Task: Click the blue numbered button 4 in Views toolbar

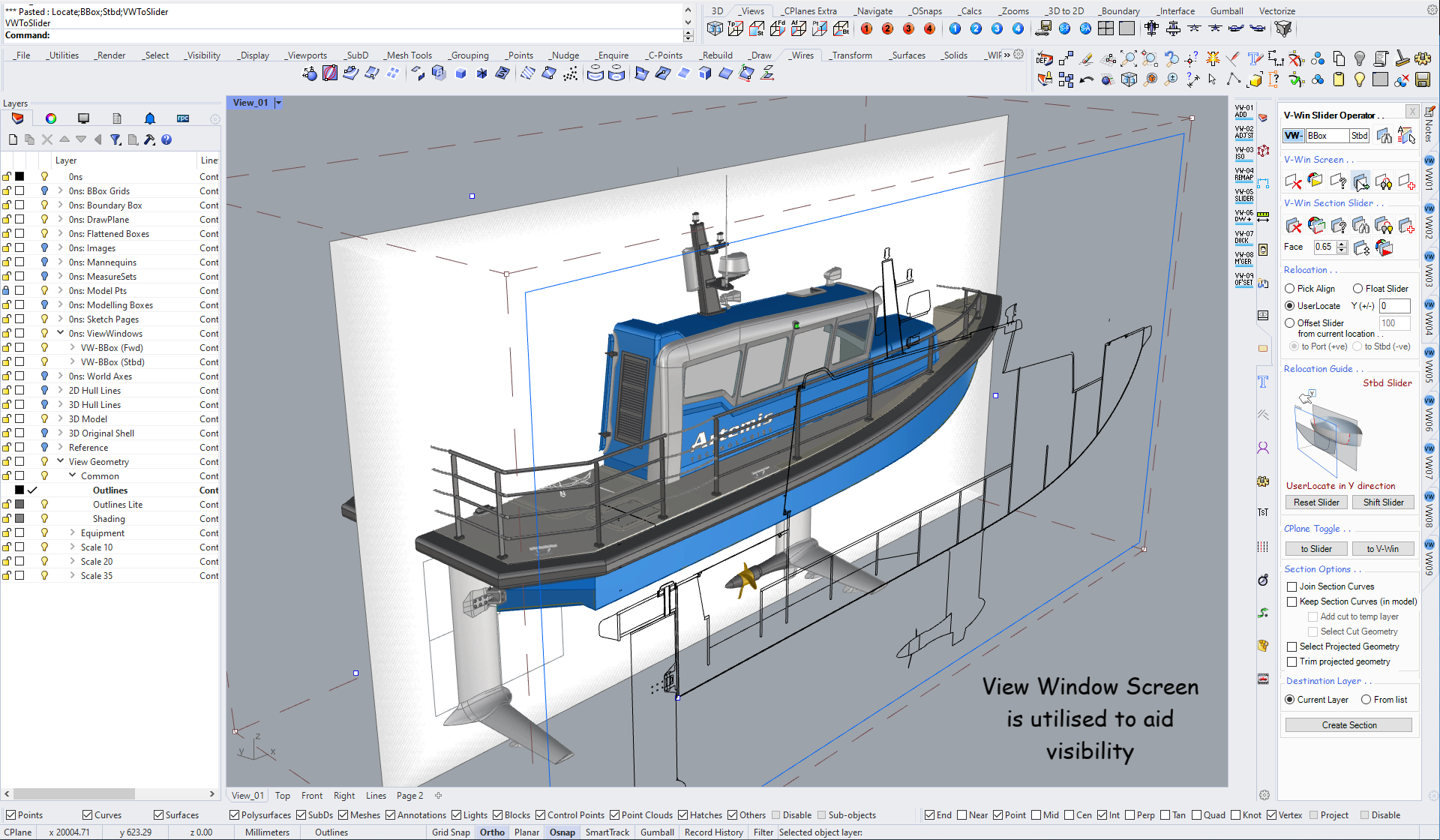Action: [x=1018, y=28]
